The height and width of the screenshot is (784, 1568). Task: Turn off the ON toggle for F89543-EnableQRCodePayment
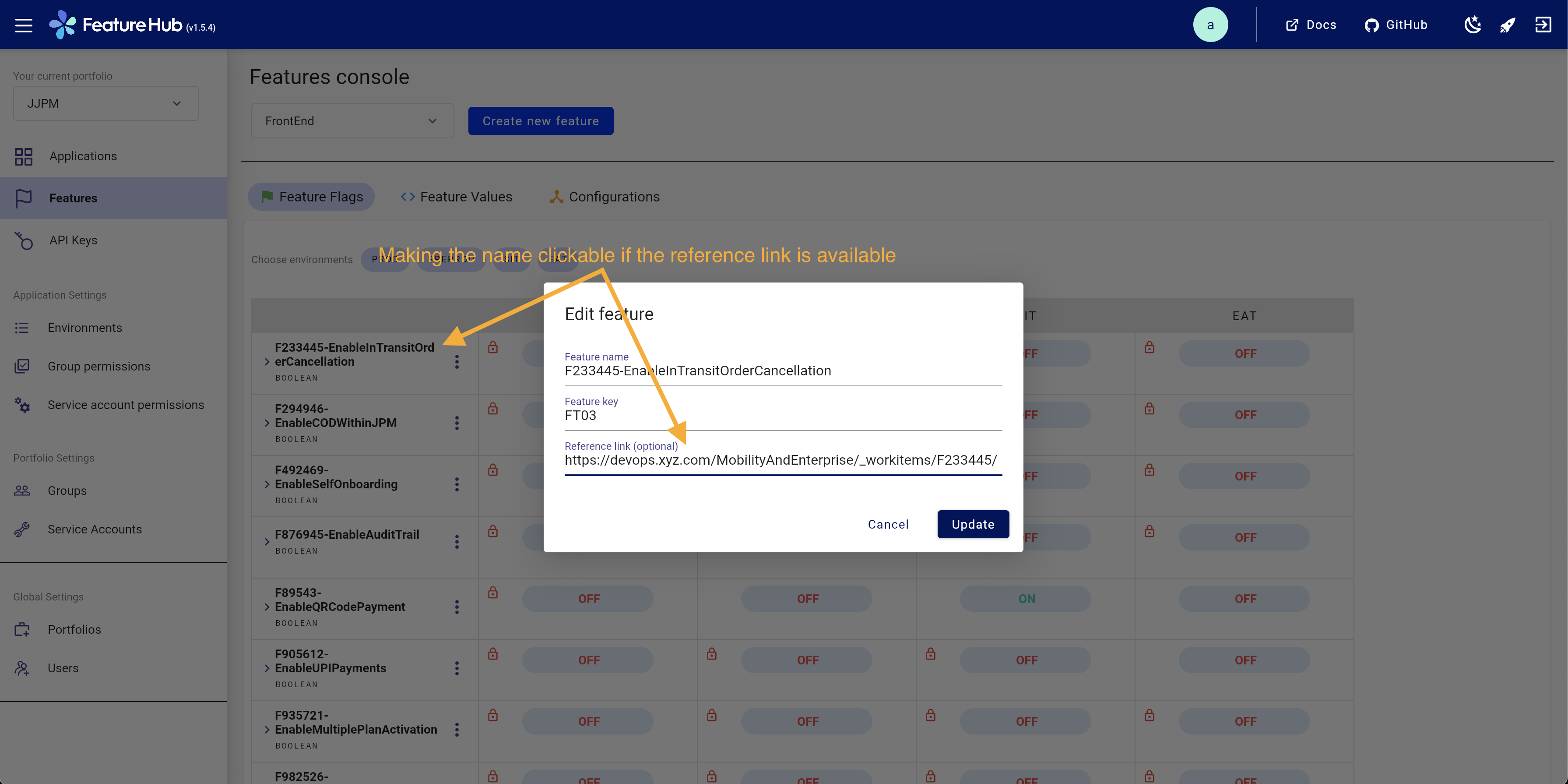(1026, 599)
